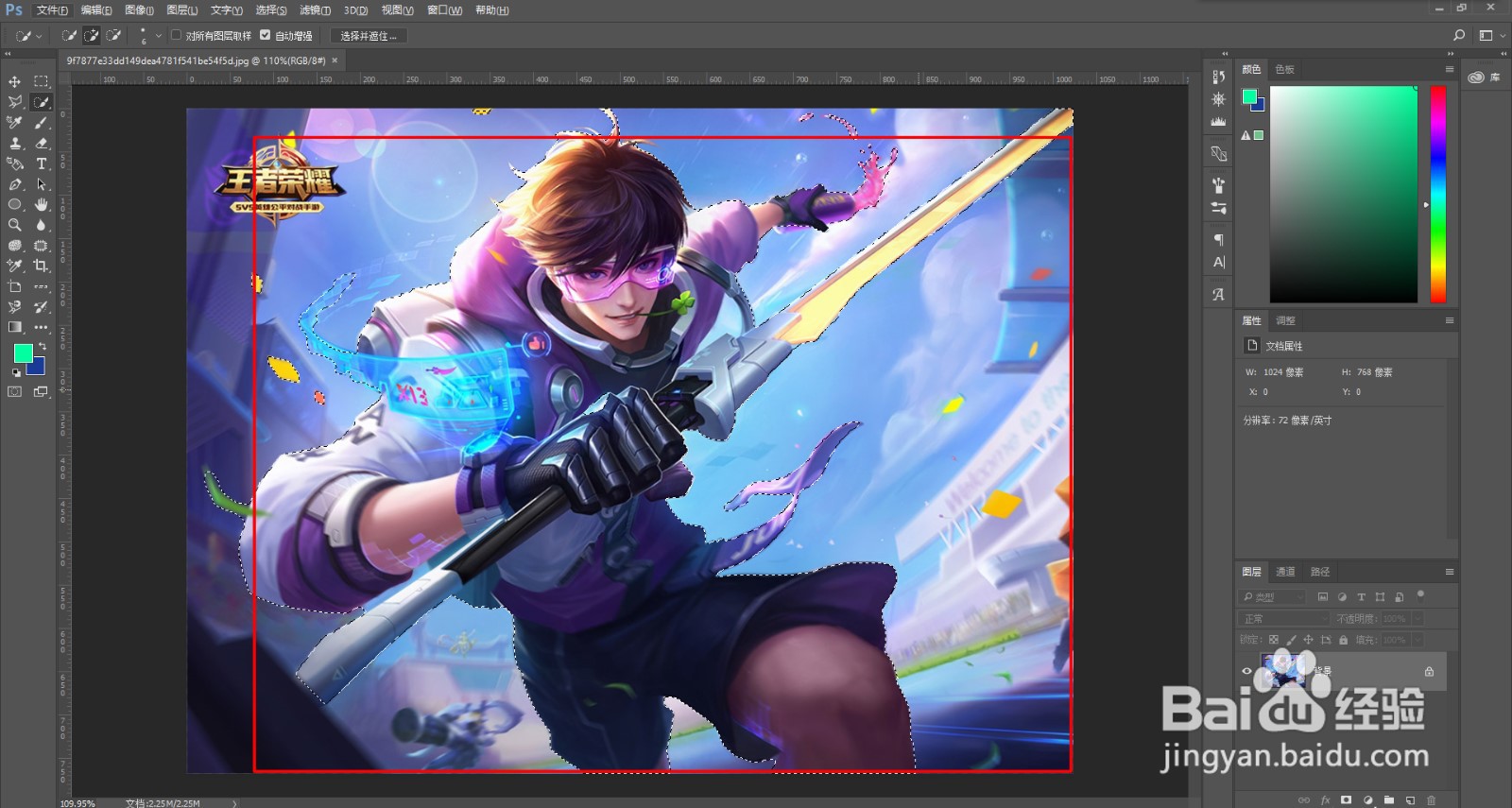Select the Horizontal Type tool

42,163
